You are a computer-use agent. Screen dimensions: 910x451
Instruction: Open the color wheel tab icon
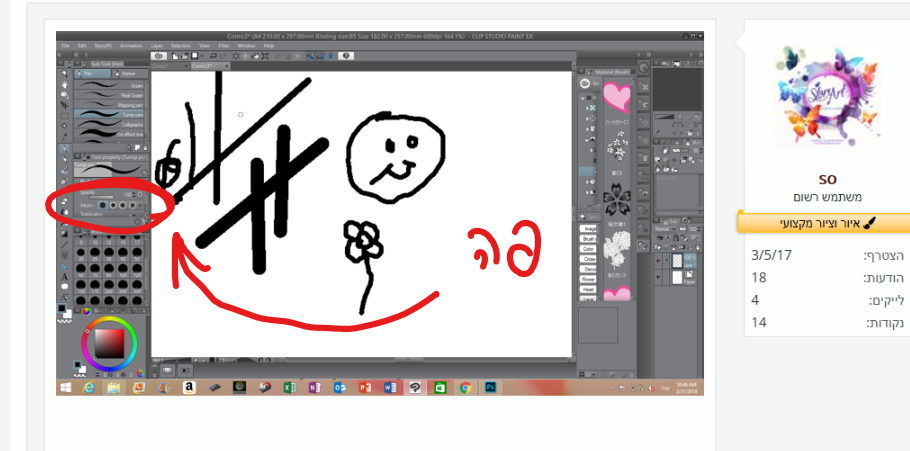86,311
